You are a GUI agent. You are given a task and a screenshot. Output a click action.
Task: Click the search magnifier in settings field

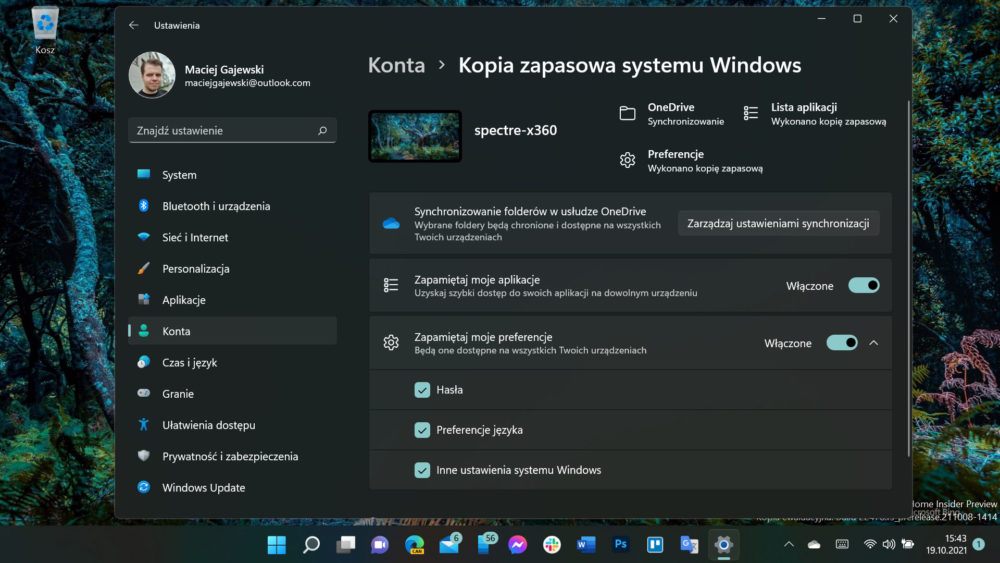(x=322, y=130)
